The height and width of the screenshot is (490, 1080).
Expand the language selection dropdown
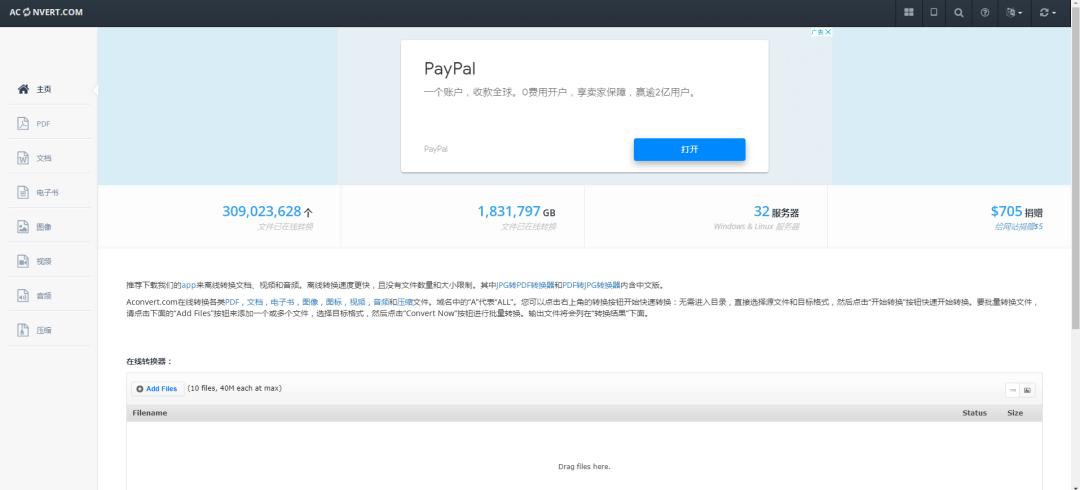(x=1014, y=12)
